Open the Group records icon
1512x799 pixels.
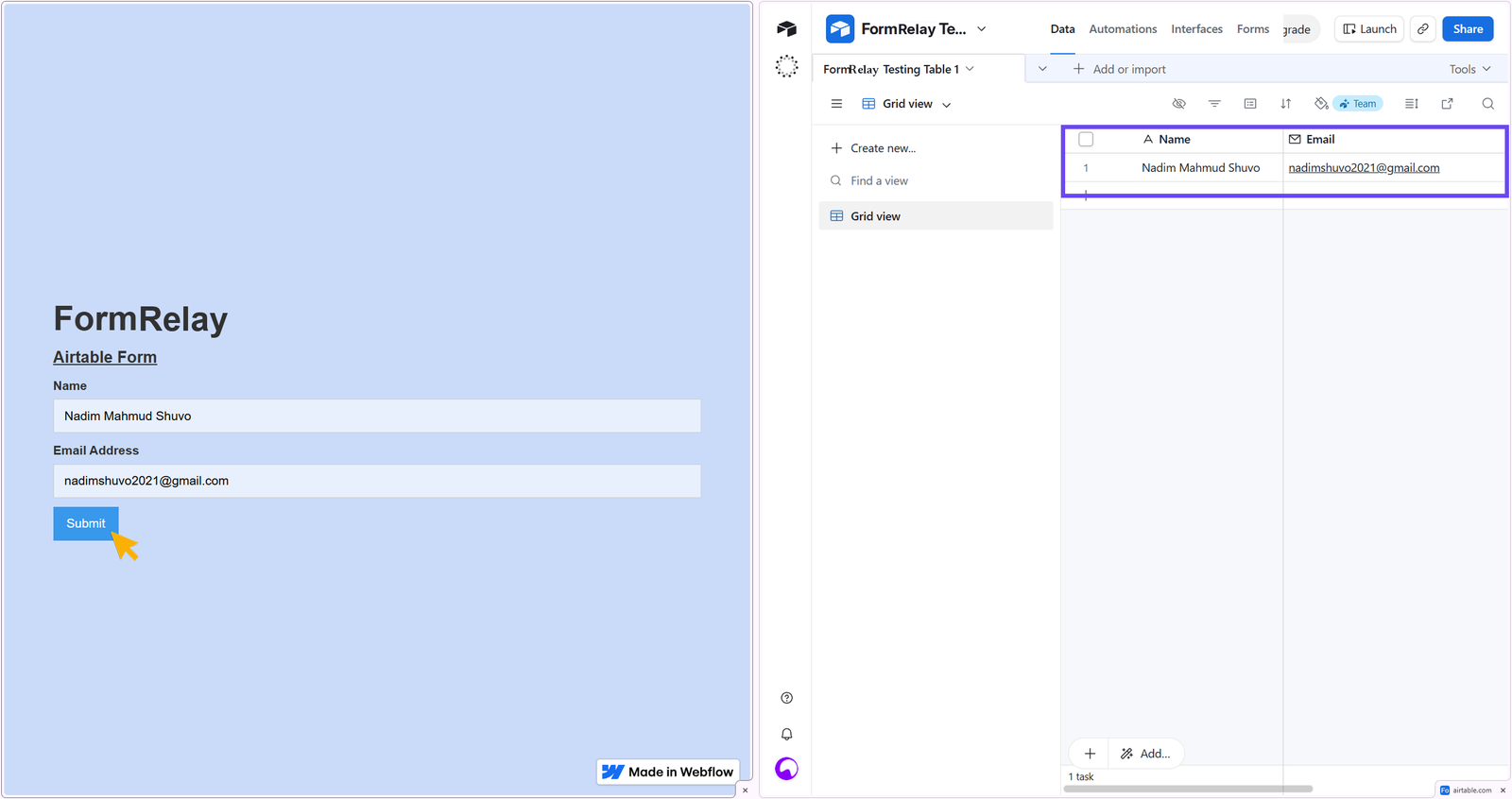[1250, 104]
